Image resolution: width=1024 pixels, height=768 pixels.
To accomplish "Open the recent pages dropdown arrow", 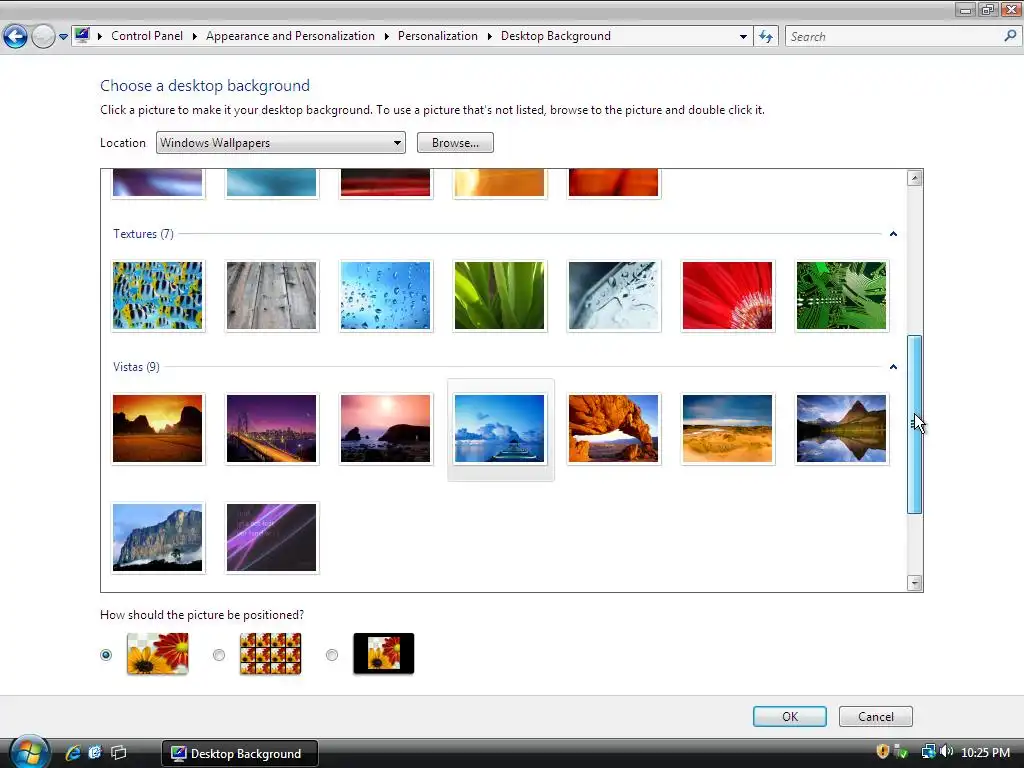I will [x=63, y=37].
